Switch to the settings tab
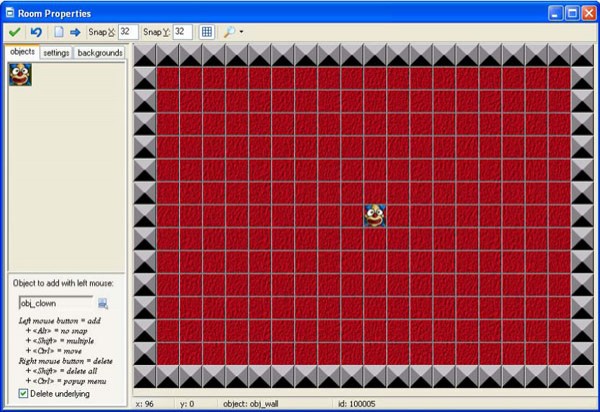The height and width of the screenshot is (412, 600). click(x=56, y=53)
